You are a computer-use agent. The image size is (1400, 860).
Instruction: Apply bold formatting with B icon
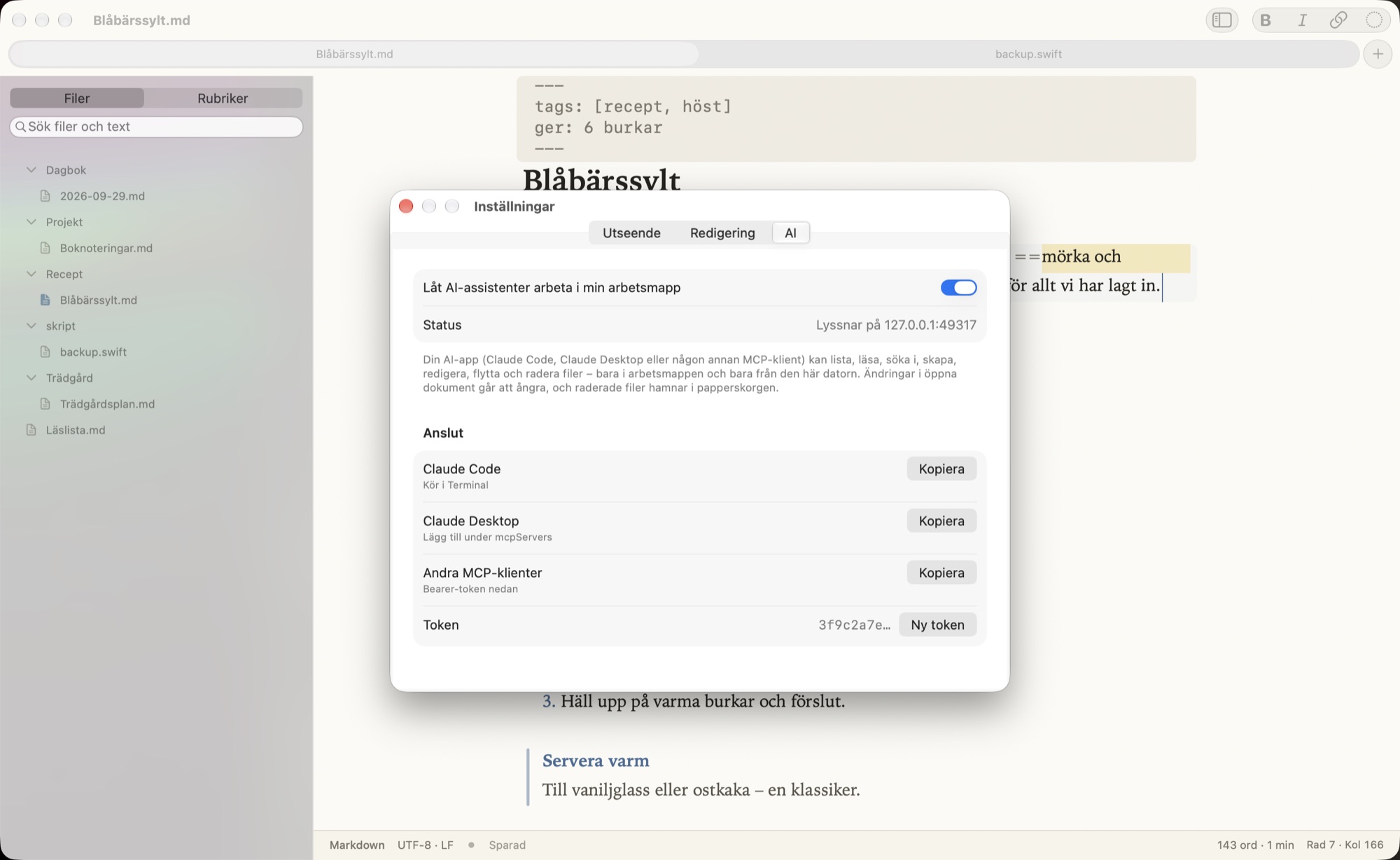pos(1266,20)
